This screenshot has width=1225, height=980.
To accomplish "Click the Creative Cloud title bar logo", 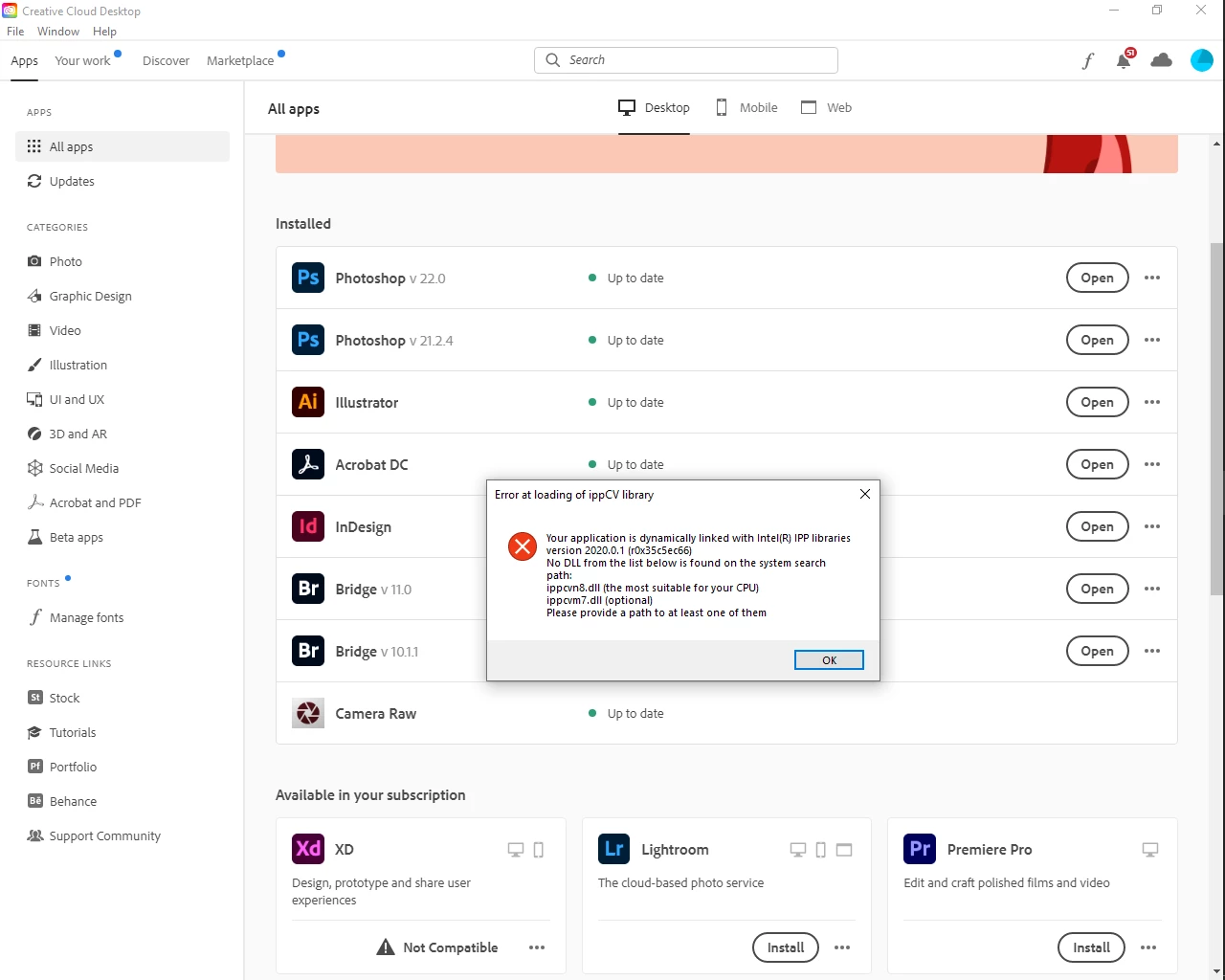I will point(10,11).
